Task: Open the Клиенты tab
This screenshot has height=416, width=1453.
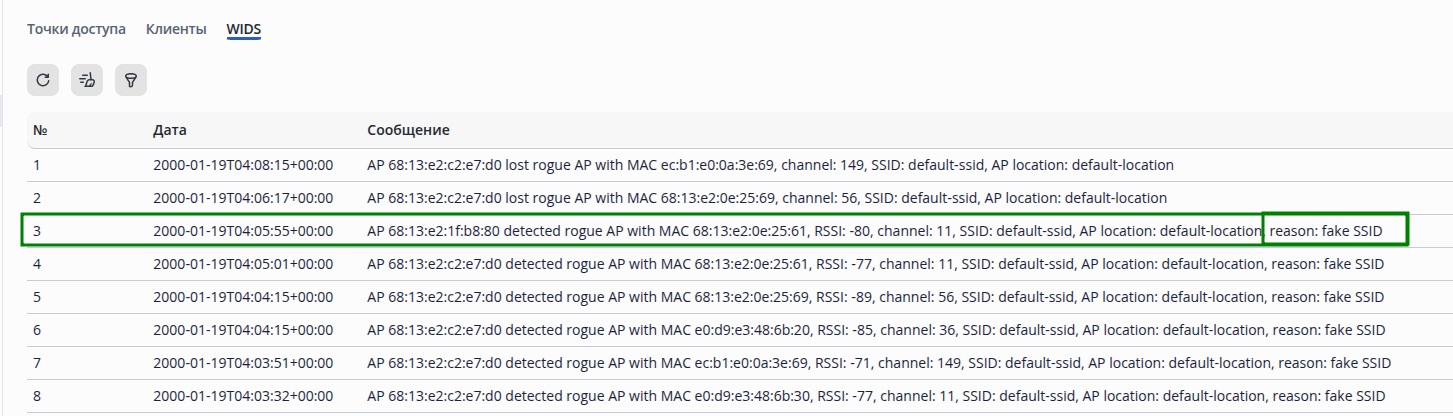Action: click(176, 29)
